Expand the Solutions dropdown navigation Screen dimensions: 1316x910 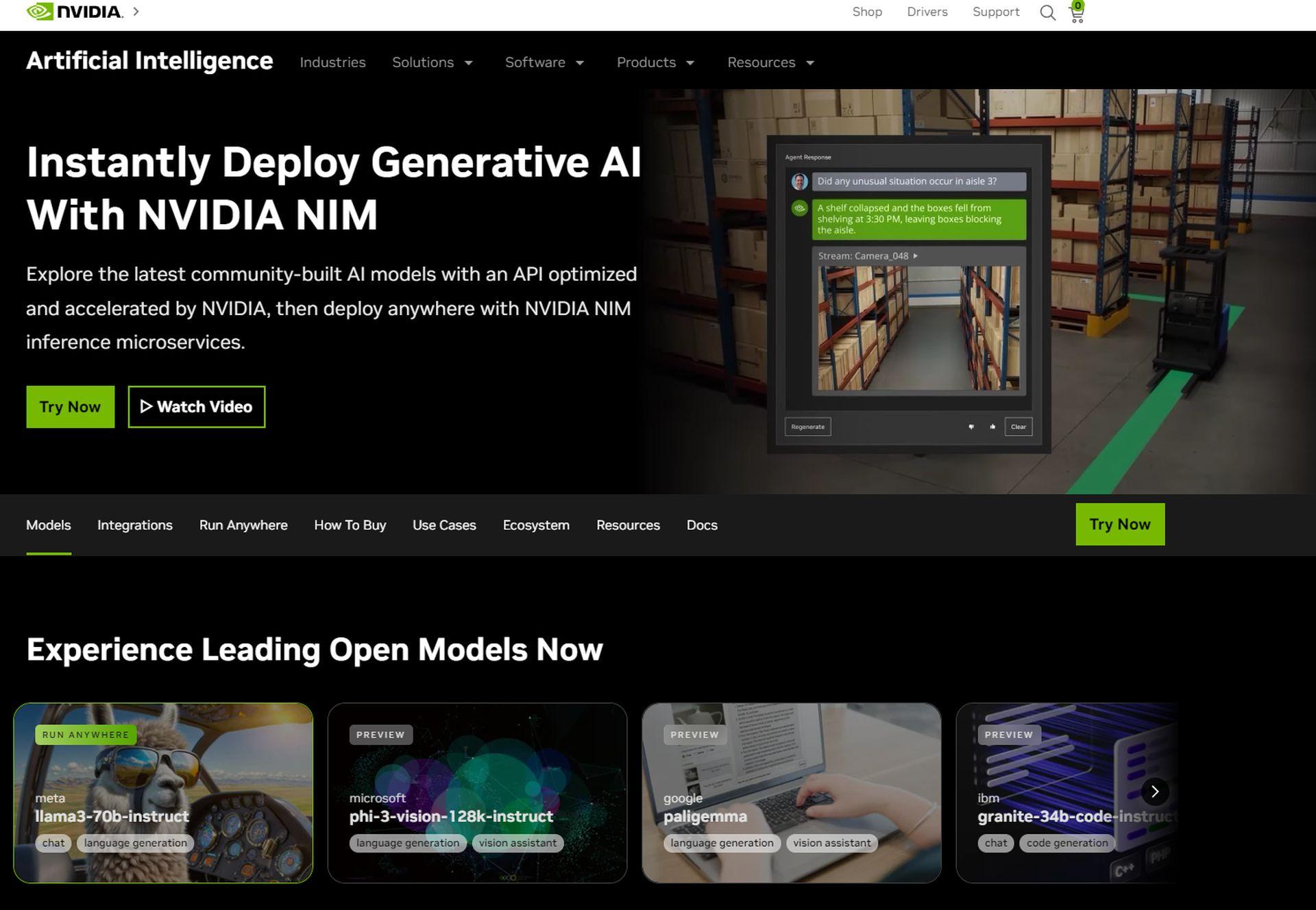point(433,62)
